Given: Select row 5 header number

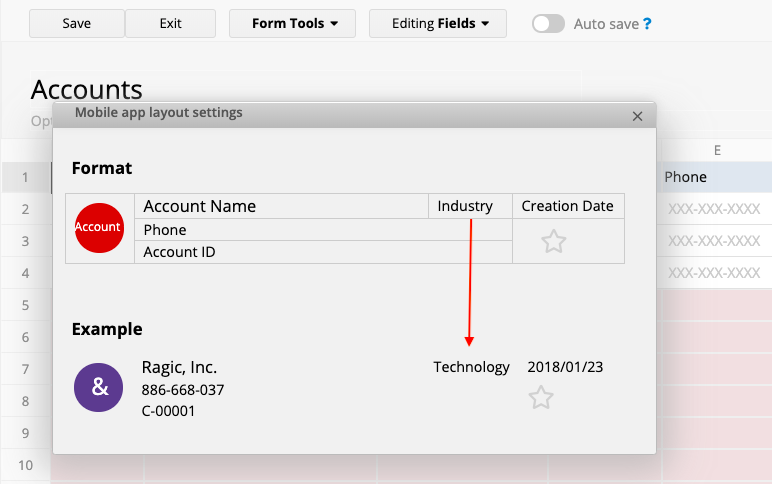Looking at the screenshot, I should click(x=25, y=305).
